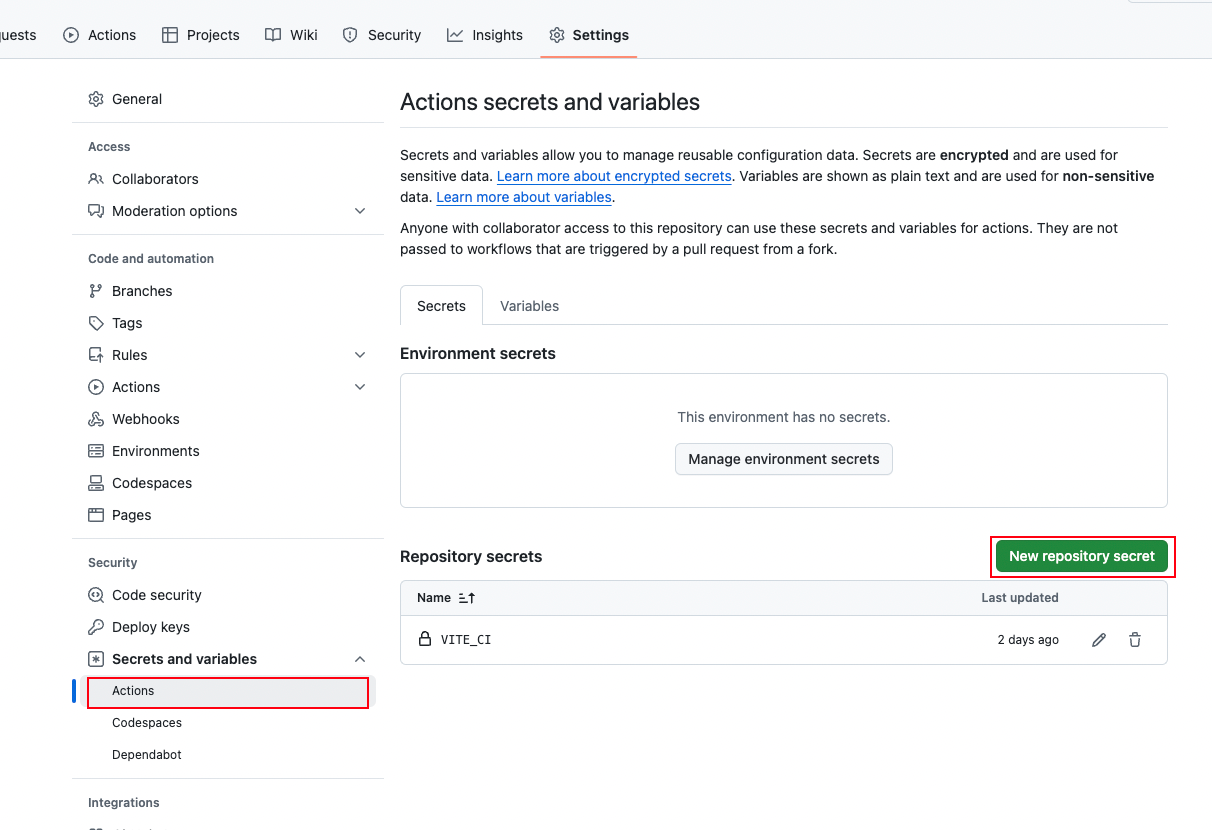The height and width of the screenshot is (830, 1212).
Task: Open the Wiki repository tab
Action: point(291,35)
